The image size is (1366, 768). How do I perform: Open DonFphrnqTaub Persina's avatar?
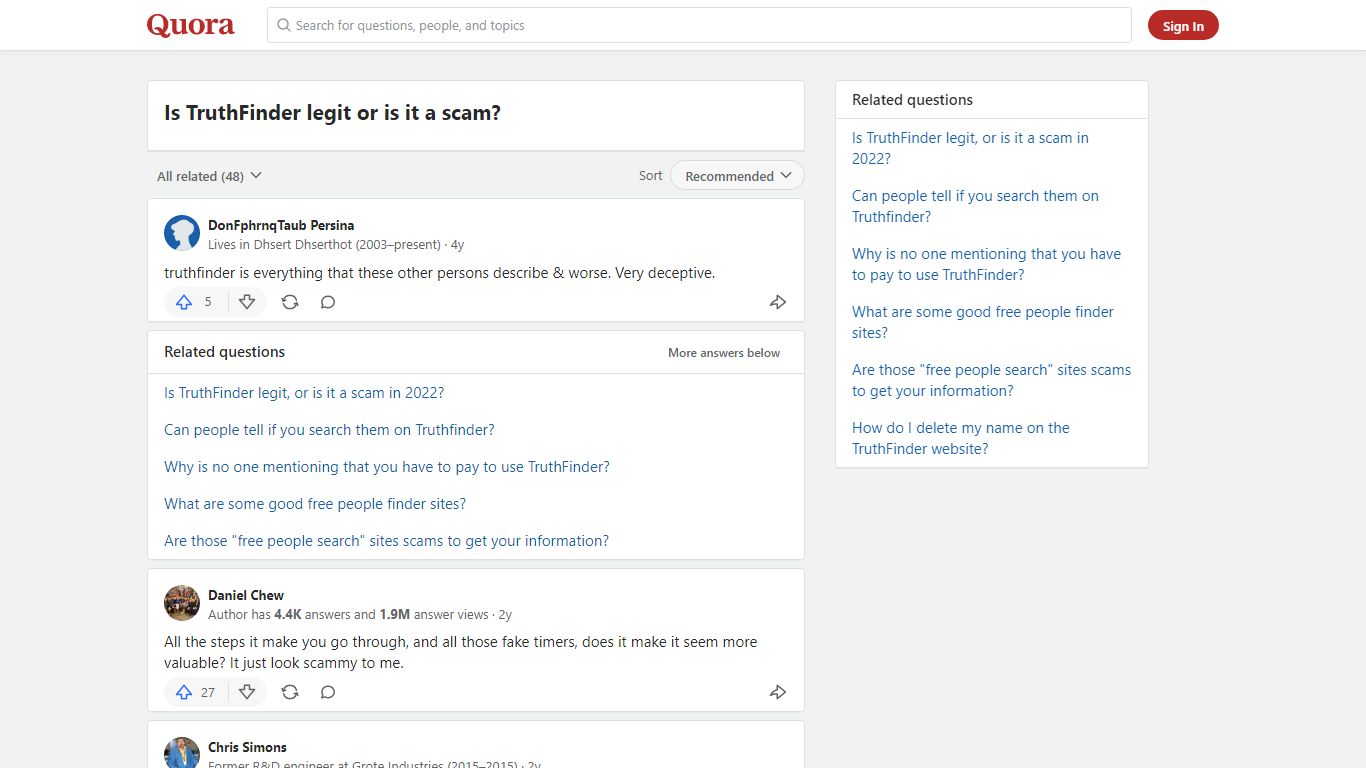(182, 233)
